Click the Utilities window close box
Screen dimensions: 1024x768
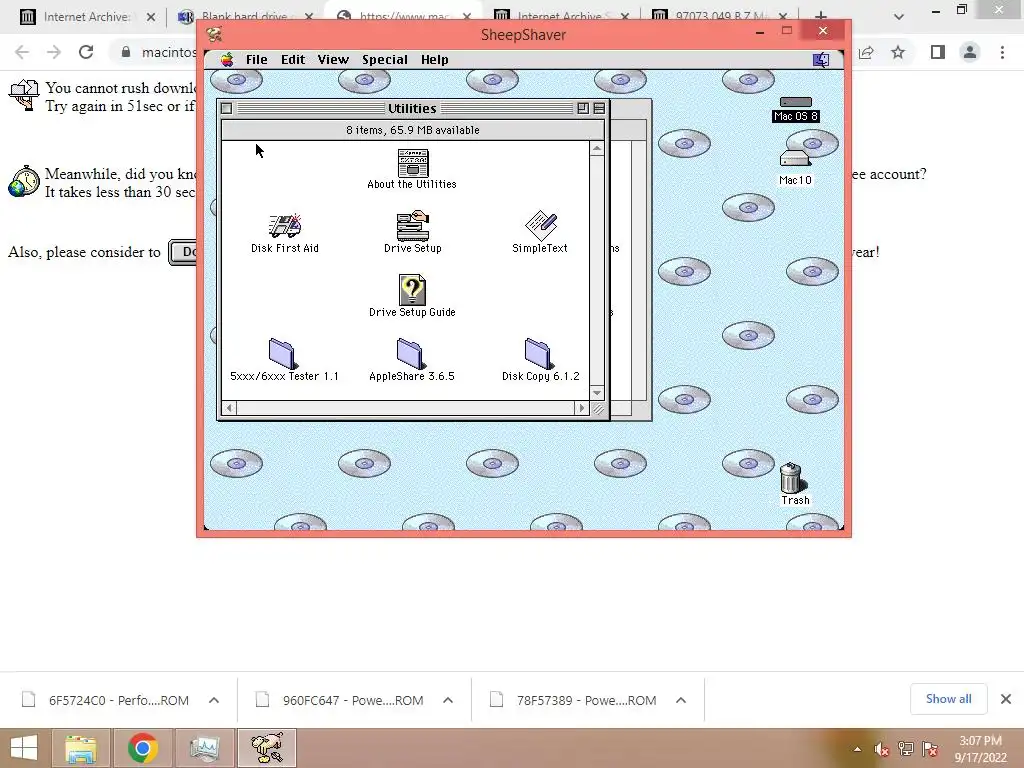click(227, 108)
